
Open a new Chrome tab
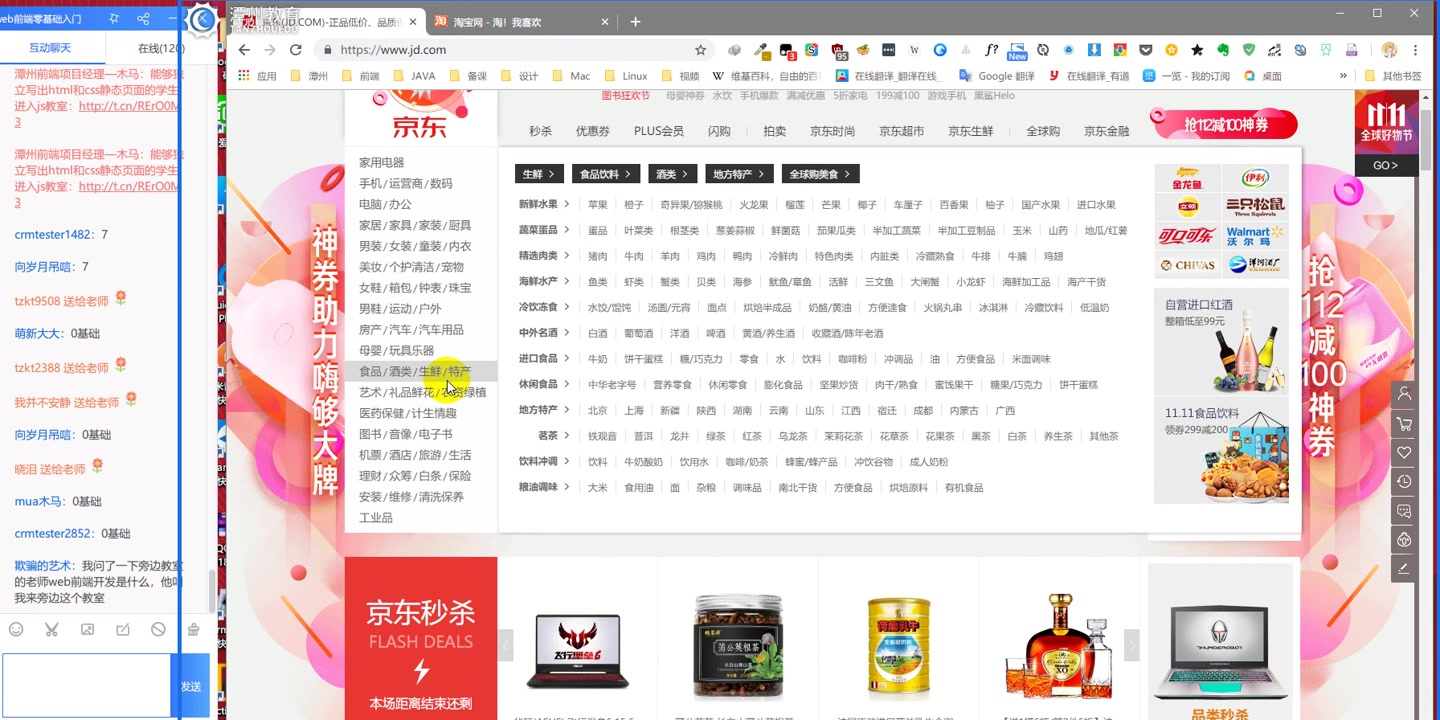pyautogui.click(x=636, y=21)
